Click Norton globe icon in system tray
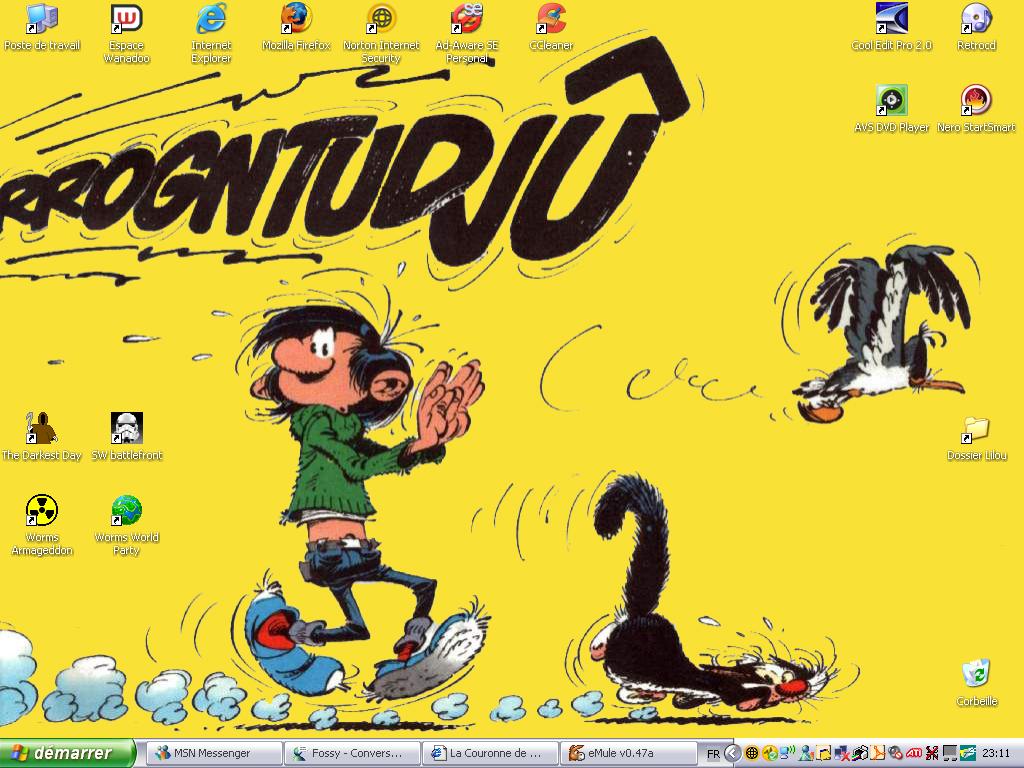The width and height of the screenshot is (1024, 768). tap(752, 753)
